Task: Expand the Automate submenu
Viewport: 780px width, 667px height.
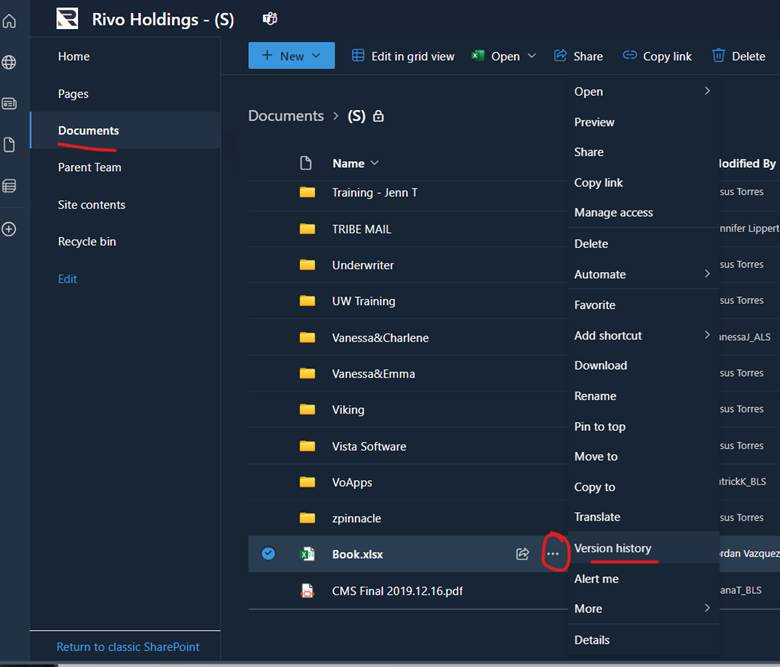Action: (x=640, y=274)
